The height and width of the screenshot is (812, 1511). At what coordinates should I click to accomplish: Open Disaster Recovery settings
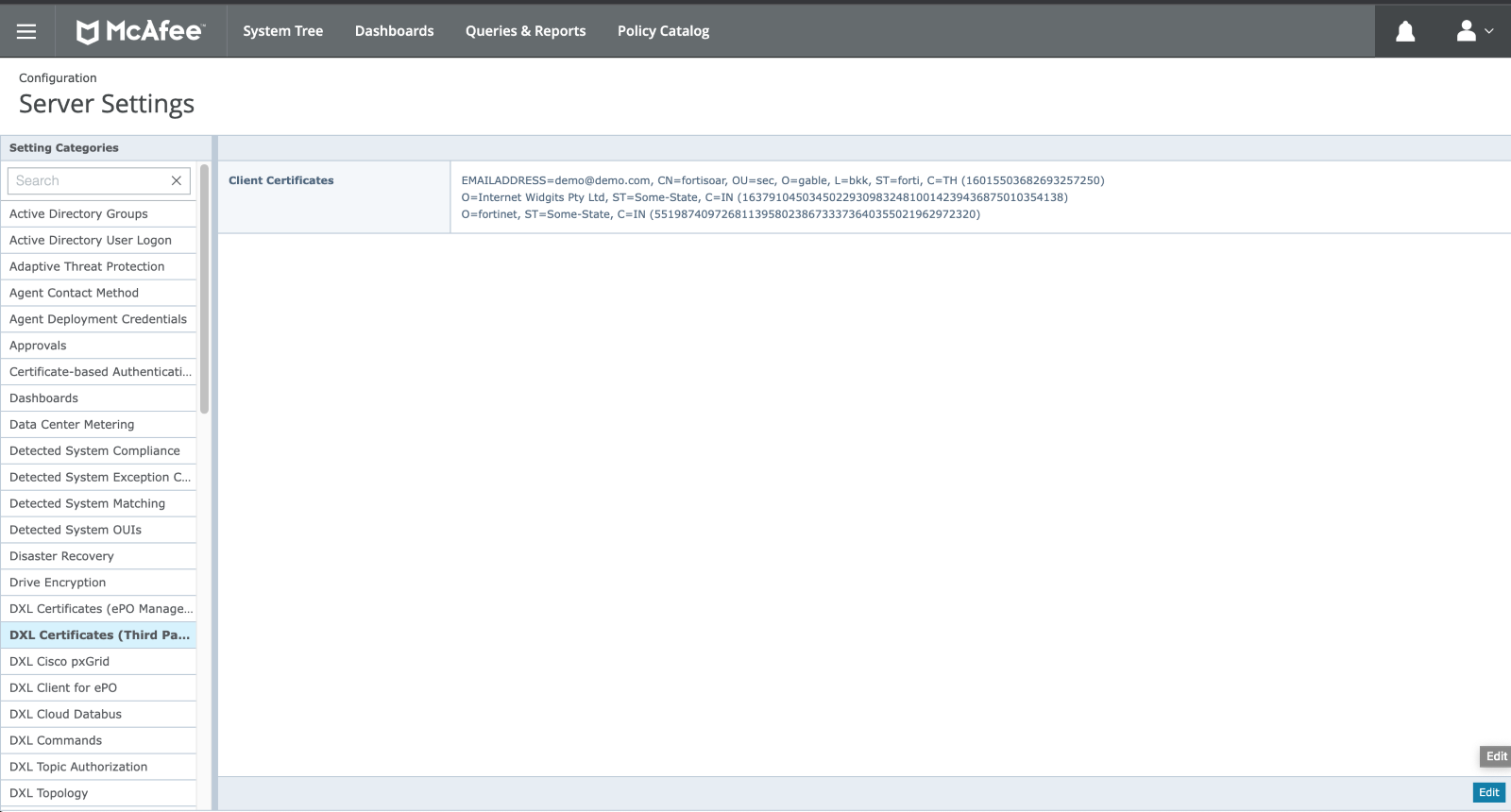(61, 556)
